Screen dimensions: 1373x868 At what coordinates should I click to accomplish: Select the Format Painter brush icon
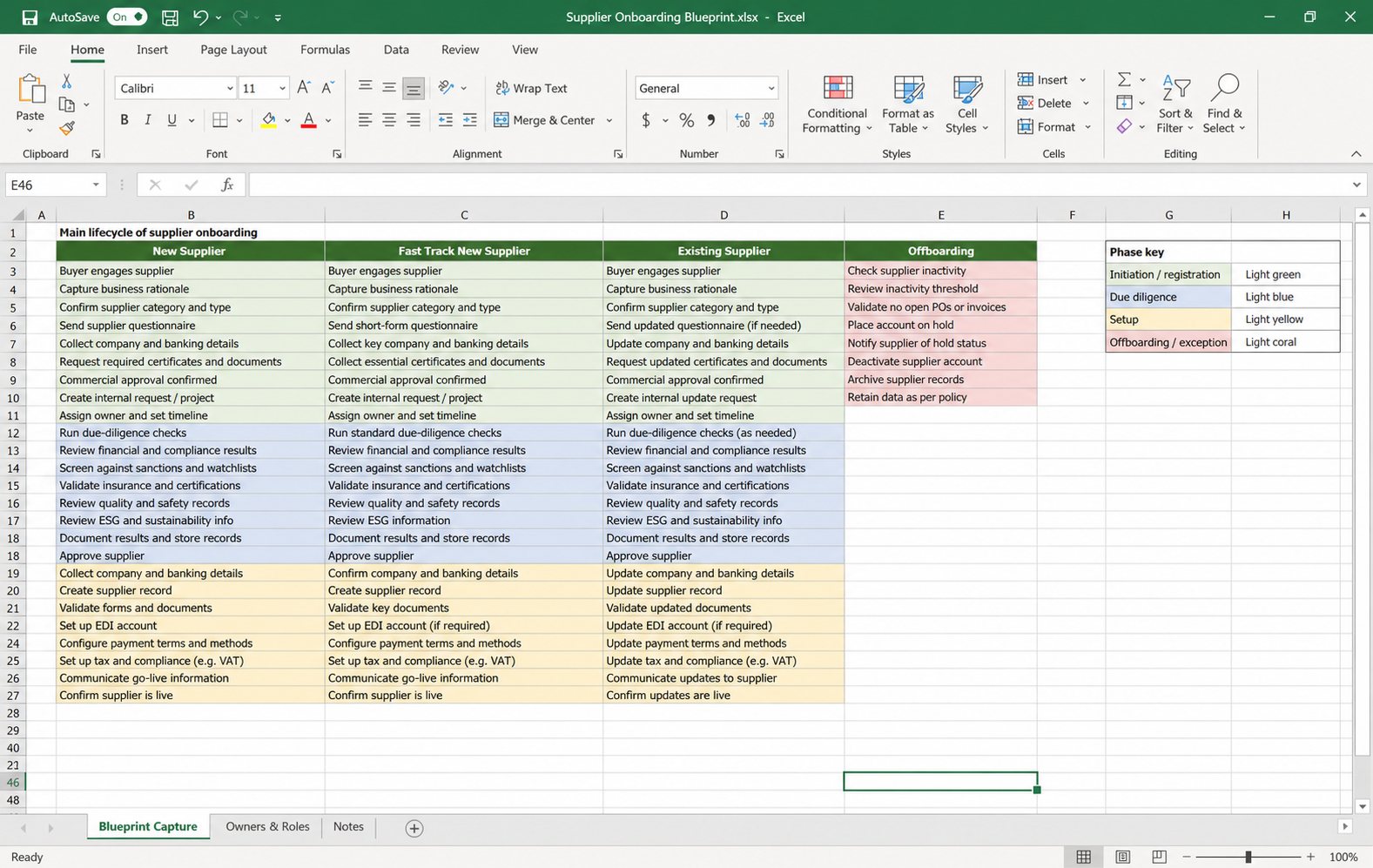tap(66, 128)
